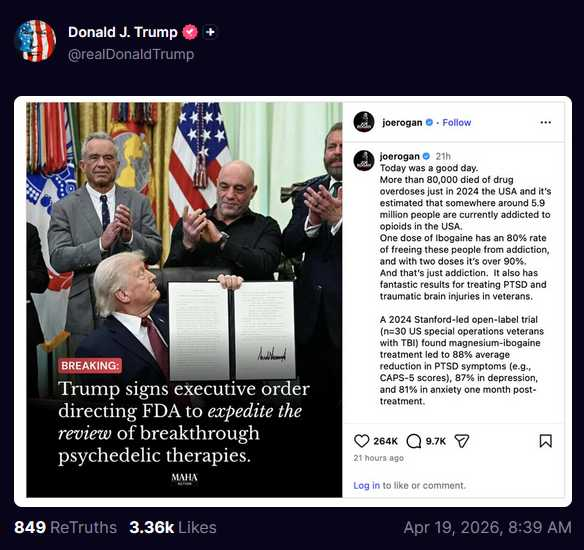
Task: Click the share paper-plane icon
Action: tap(462, 441)
